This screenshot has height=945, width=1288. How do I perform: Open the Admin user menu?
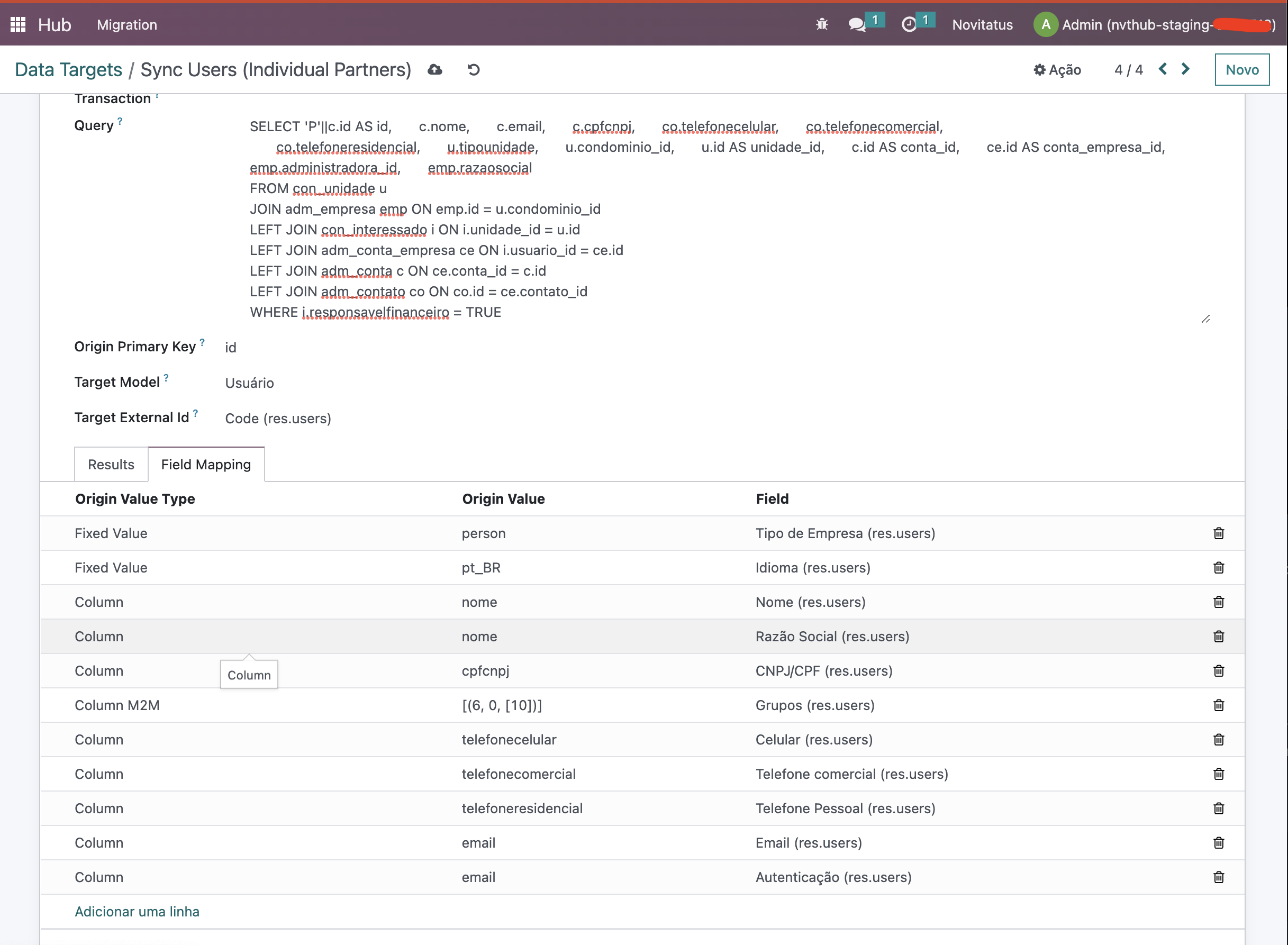coord(1154,24)
